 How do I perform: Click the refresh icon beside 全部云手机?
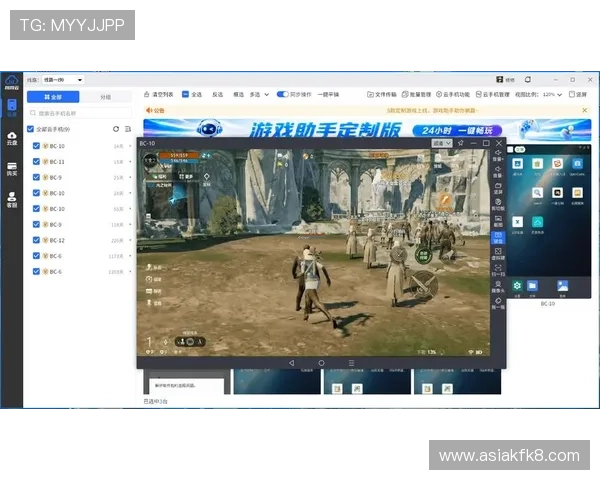click(x=116, y=129)
